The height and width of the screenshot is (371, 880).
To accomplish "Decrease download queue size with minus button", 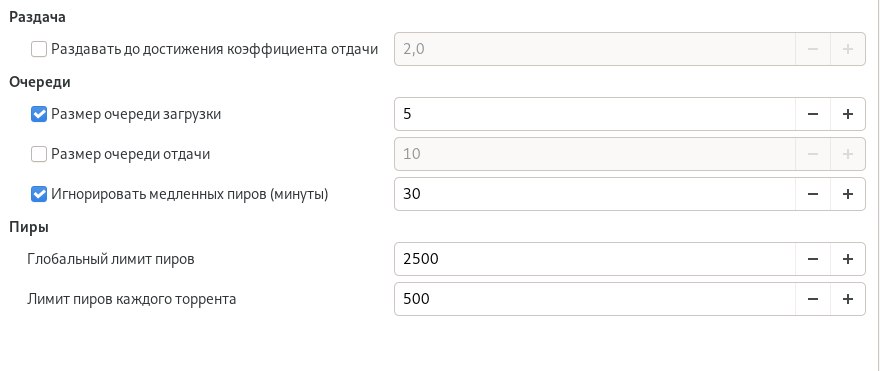I will (813, 114).
